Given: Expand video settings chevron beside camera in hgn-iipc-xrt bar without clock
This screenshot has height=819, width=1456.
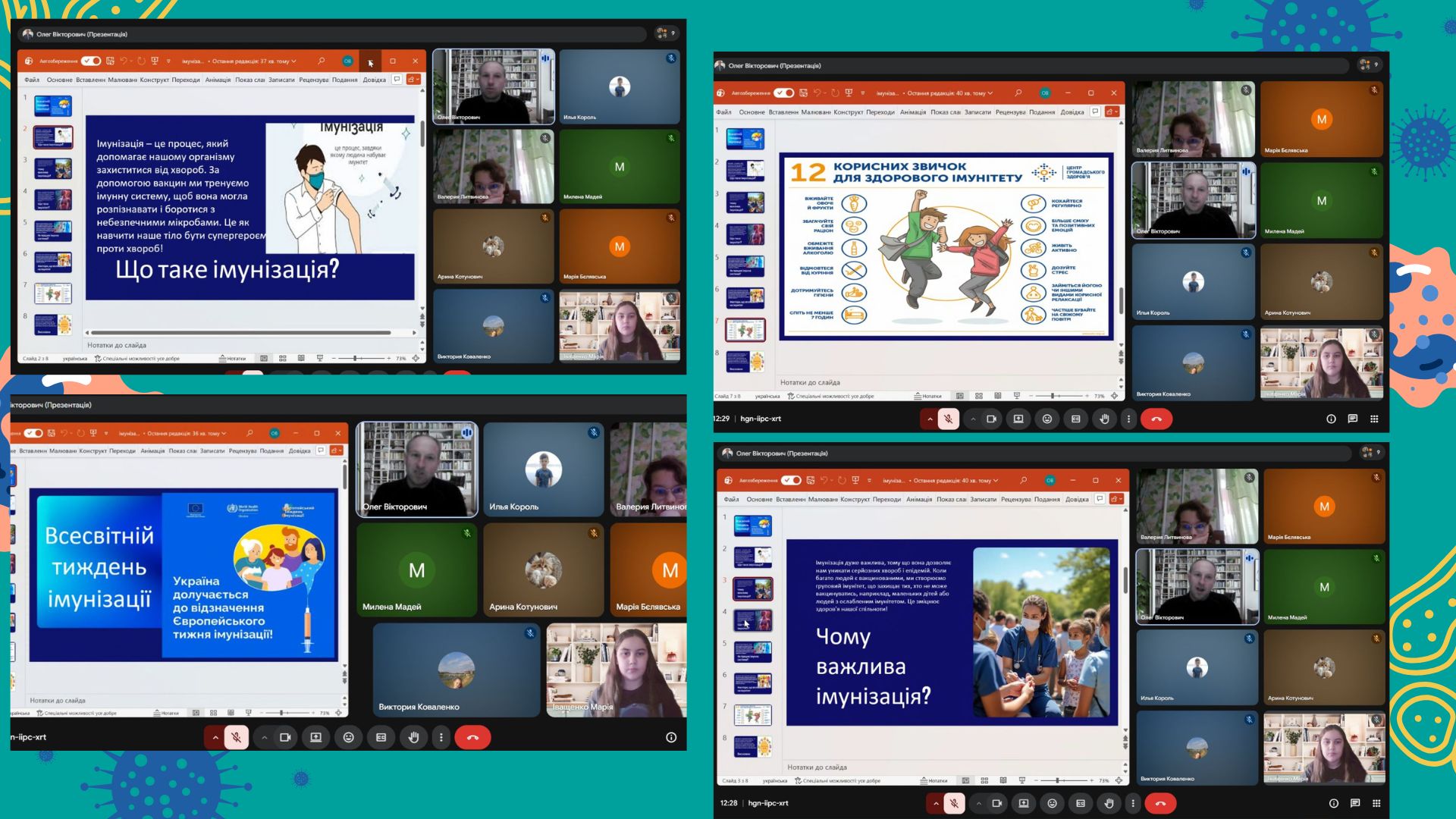Looking at the screenshot, I should [x=264, y=737].
